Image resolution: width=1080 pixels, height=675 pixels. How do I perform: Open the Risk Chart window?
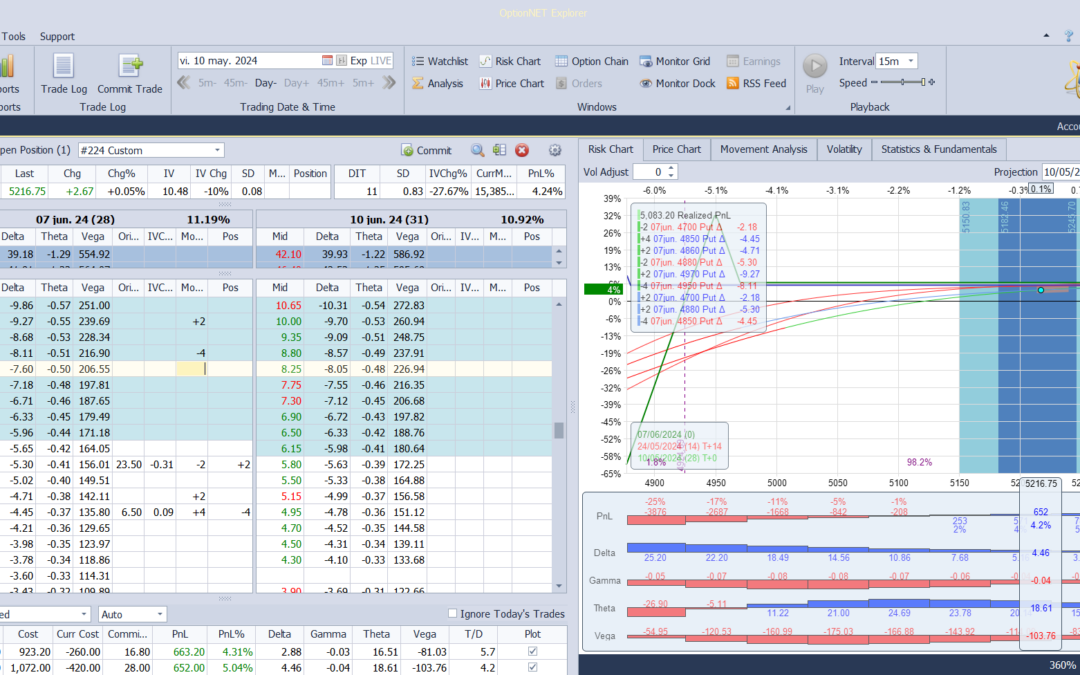click(510, 61)
